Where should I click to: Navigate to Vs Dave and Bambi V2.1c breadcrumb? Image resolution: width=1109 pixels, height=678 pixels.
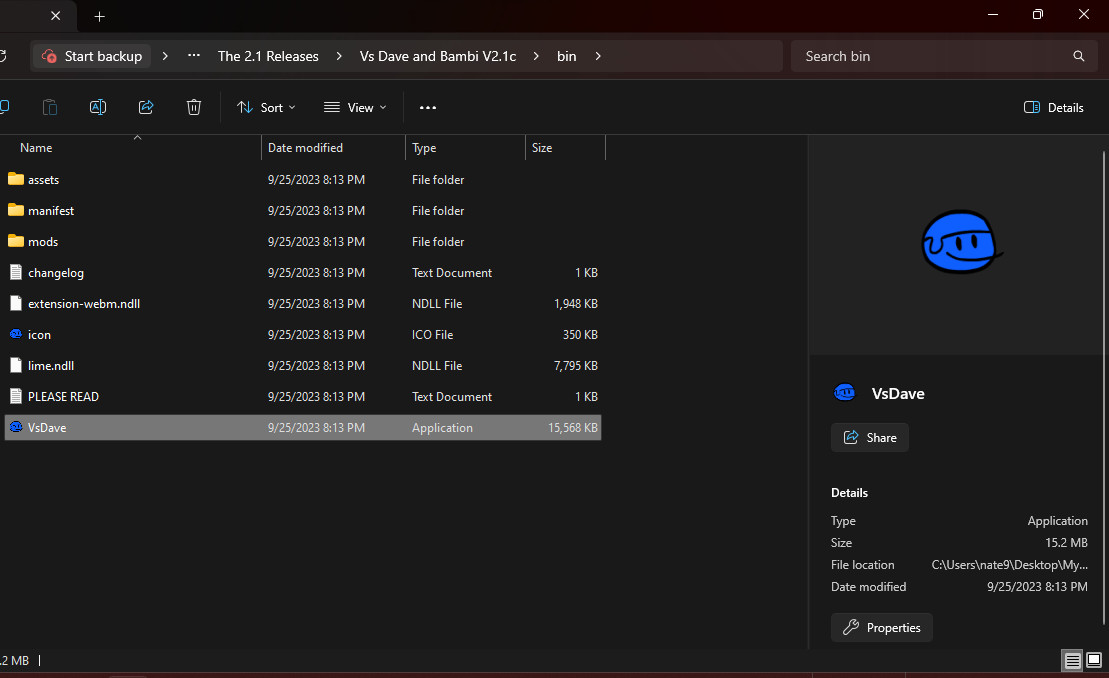tap(438, 56)
